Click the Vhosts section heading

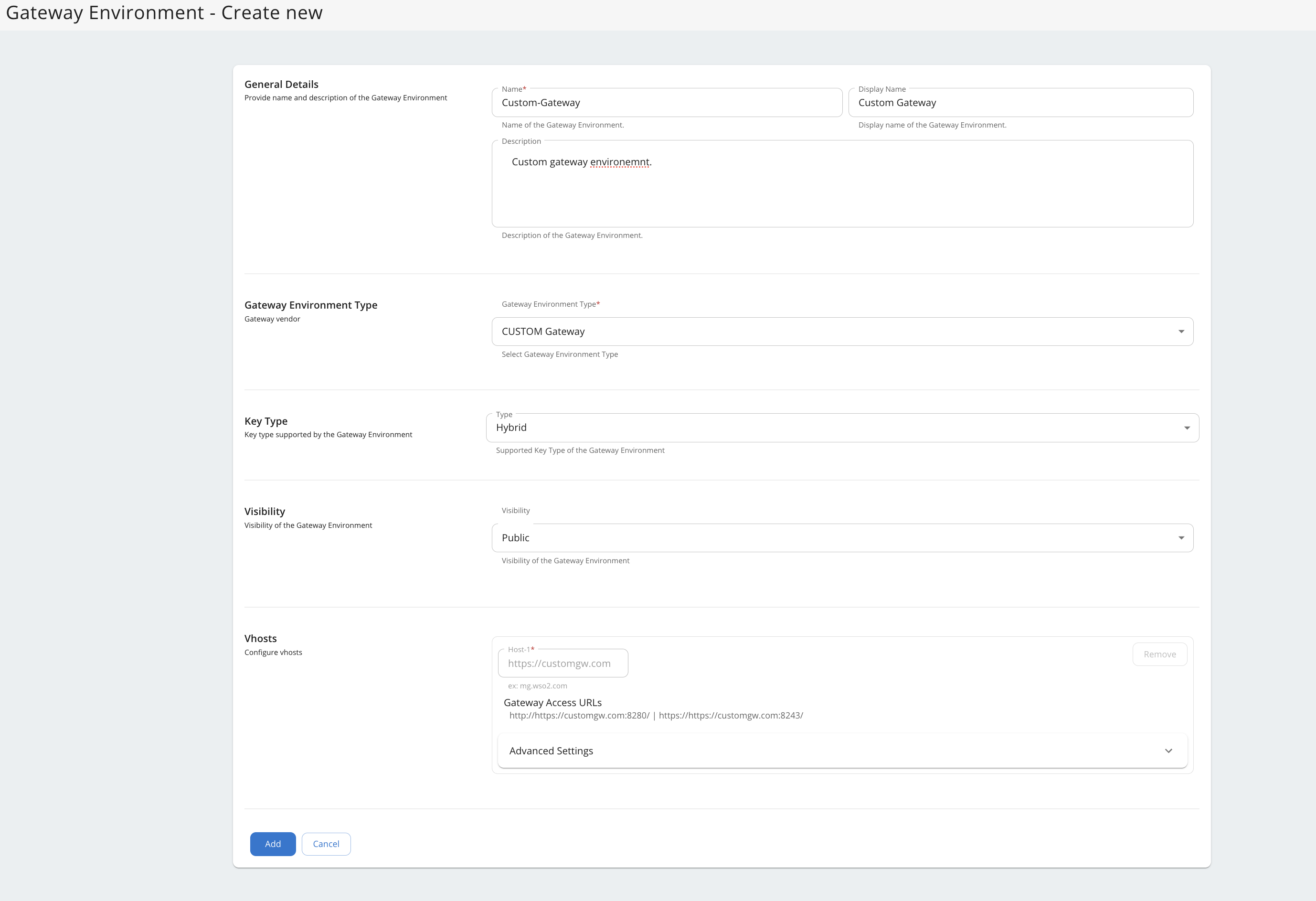coord(260,638)
